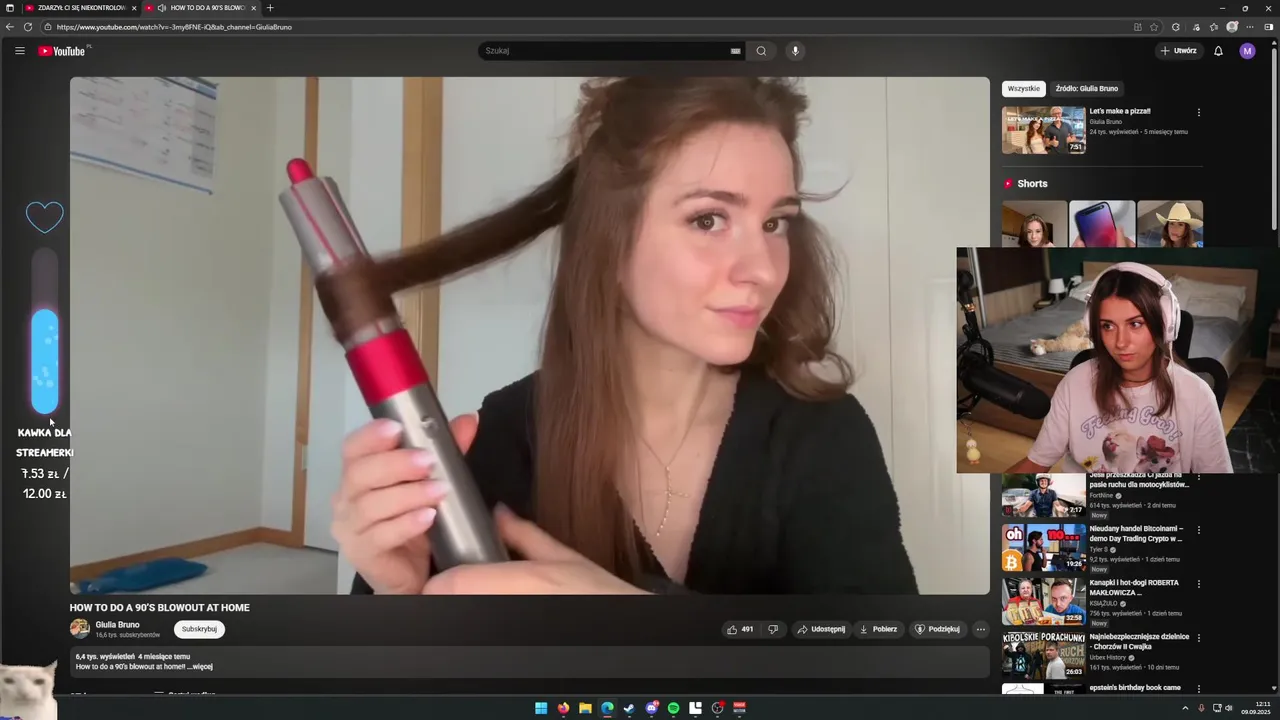This screenshot has width=1280, height=720.
Task: Click the heart icon on the stream overlay
Action: coord(44,217)
